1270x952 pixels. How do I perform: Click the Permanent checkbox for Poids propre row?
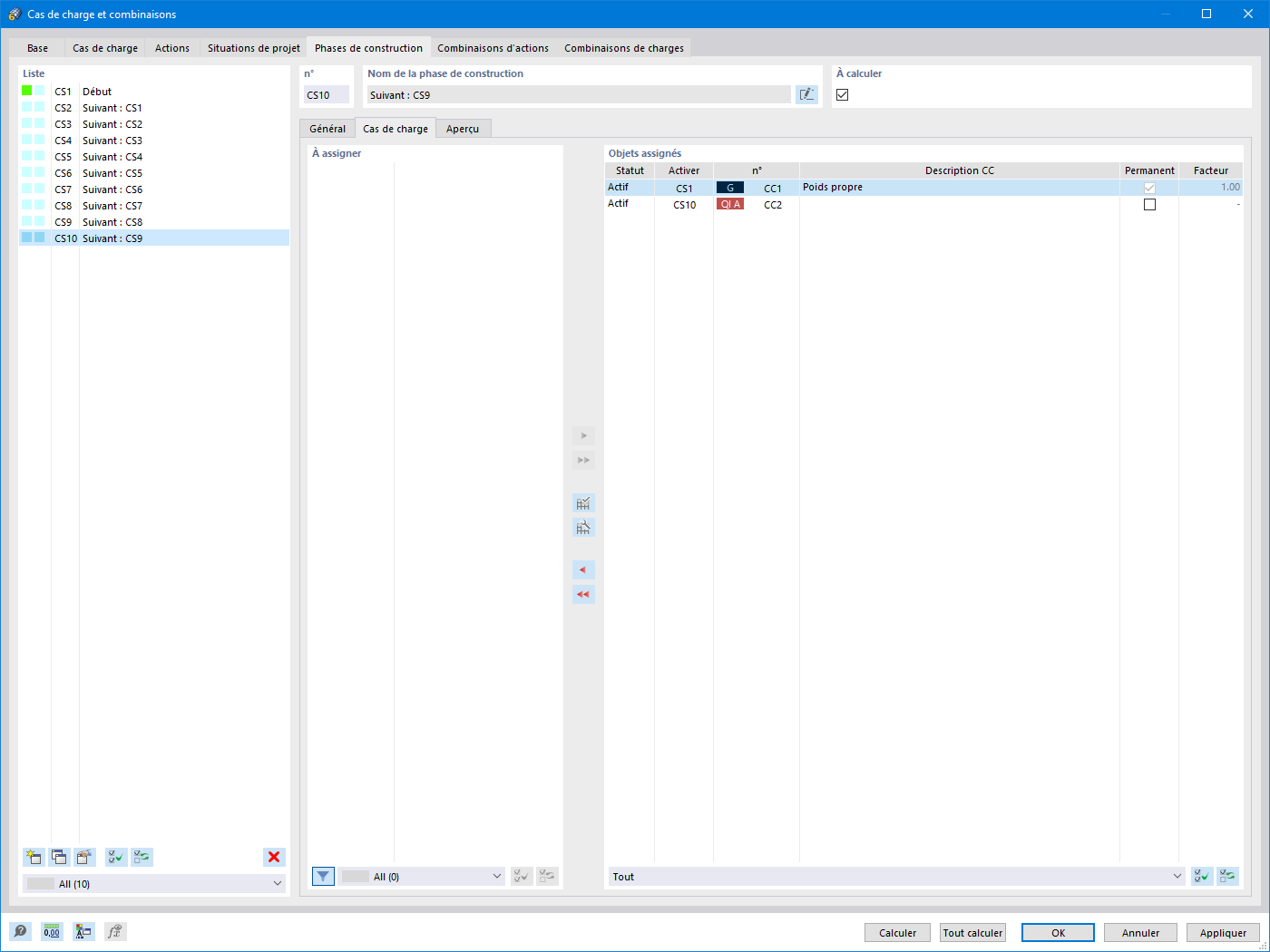point(1149,188)
